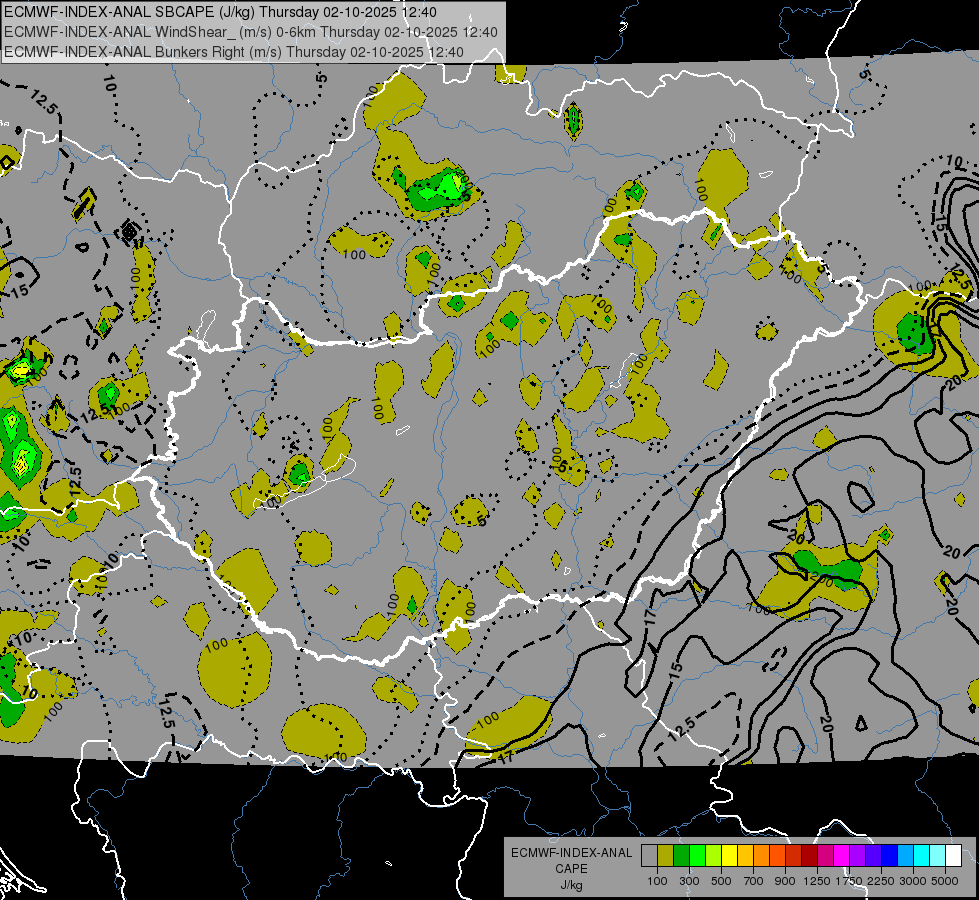Click the CAPE word in the legend
Screen dimensions: 979x900
tap(571, 869)
